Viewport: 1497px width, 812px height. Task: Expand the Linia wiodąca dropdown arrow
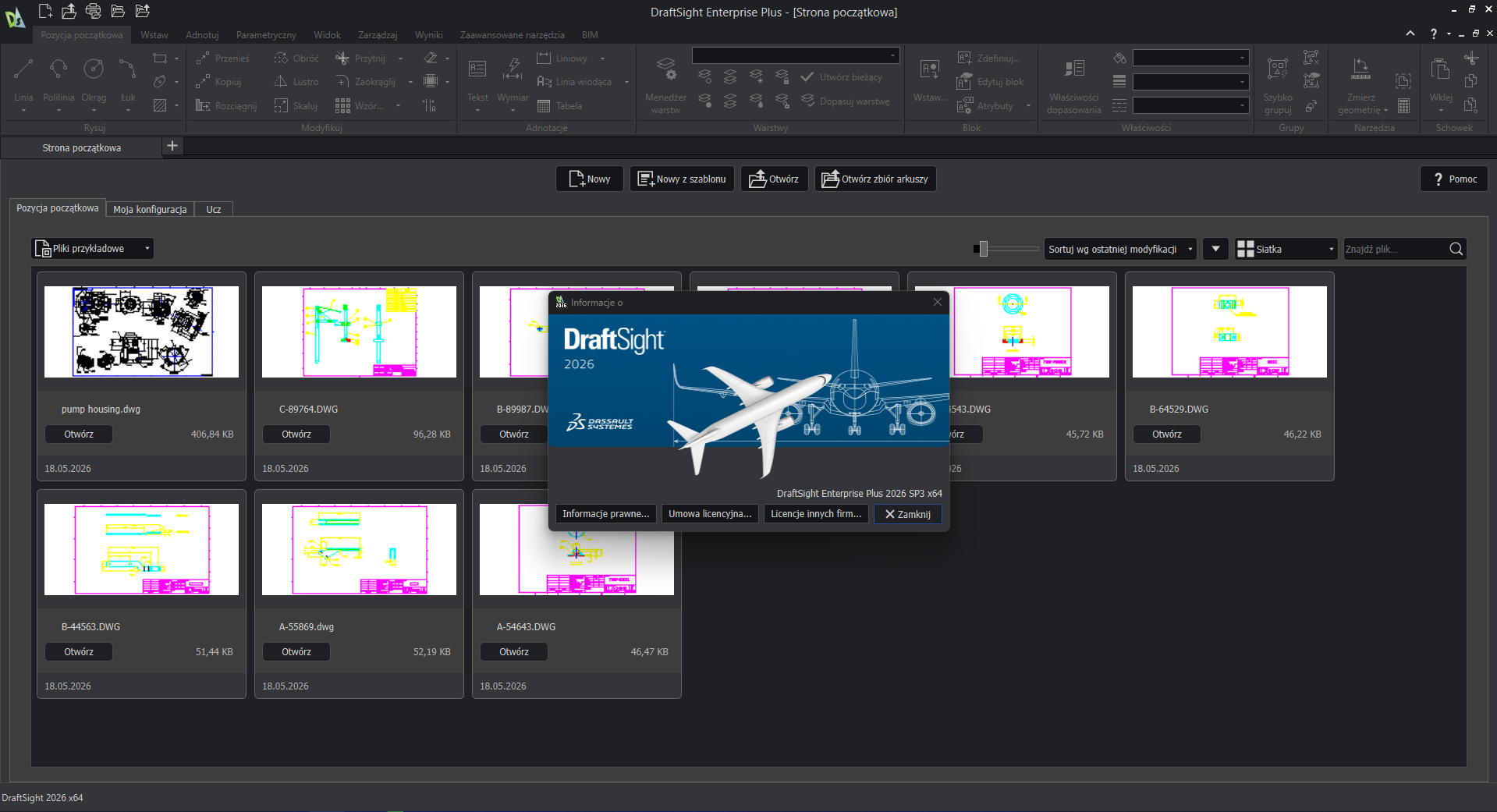click(626, 82)
